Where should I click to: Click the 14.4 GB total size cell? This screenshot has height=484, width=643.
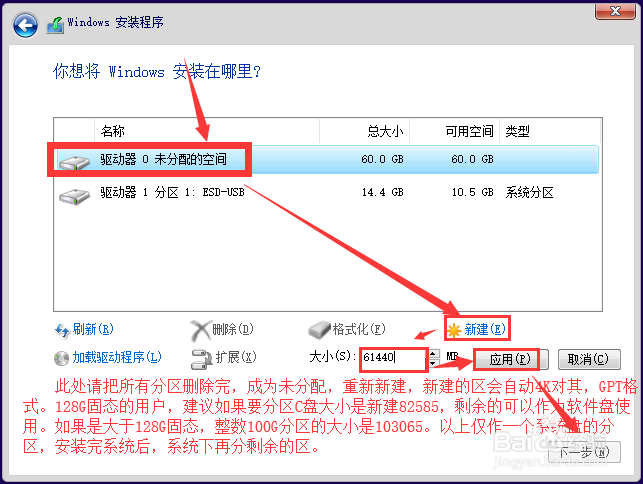click(383, 192)
